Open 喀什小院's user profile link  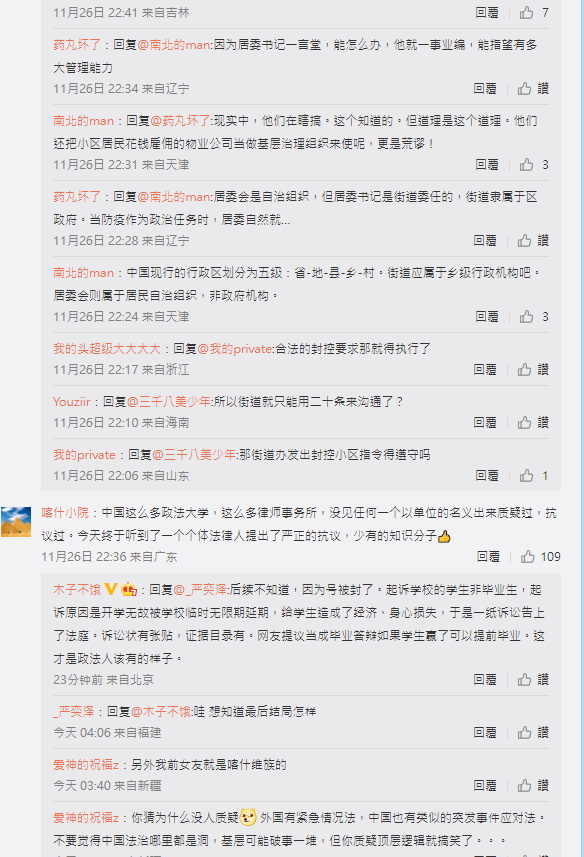(x=65, y=513)
